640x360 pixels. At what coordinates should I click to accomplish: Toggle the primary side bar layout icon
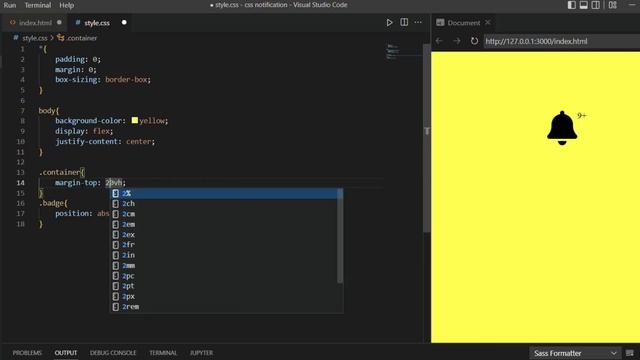point(572,5)
